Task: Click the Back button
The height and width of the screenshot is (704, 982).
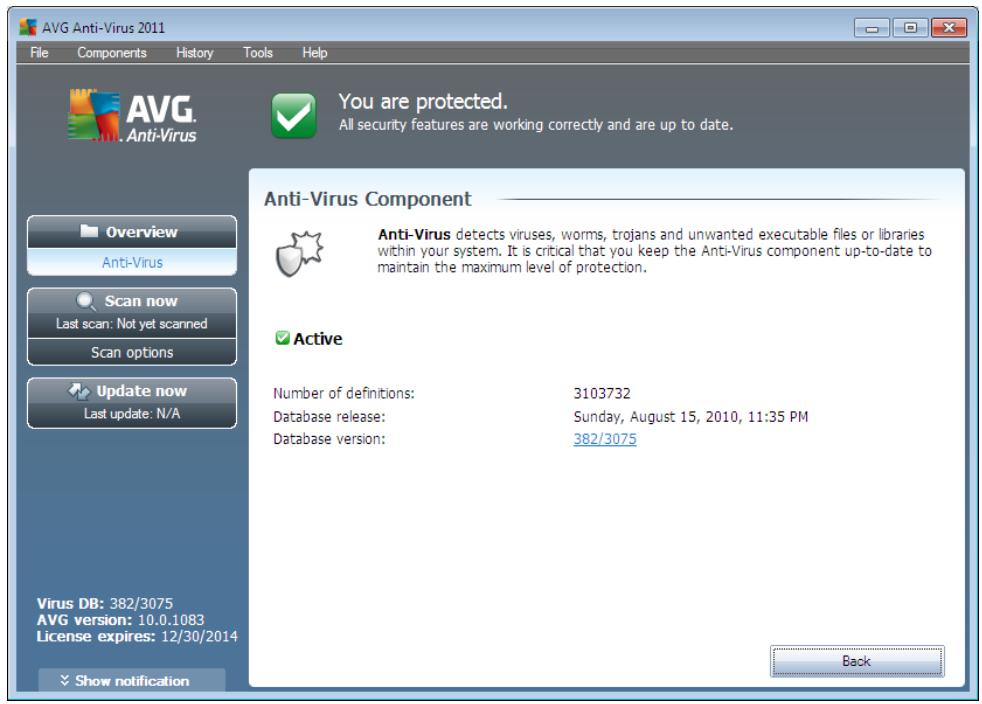Action: (857, 661)
